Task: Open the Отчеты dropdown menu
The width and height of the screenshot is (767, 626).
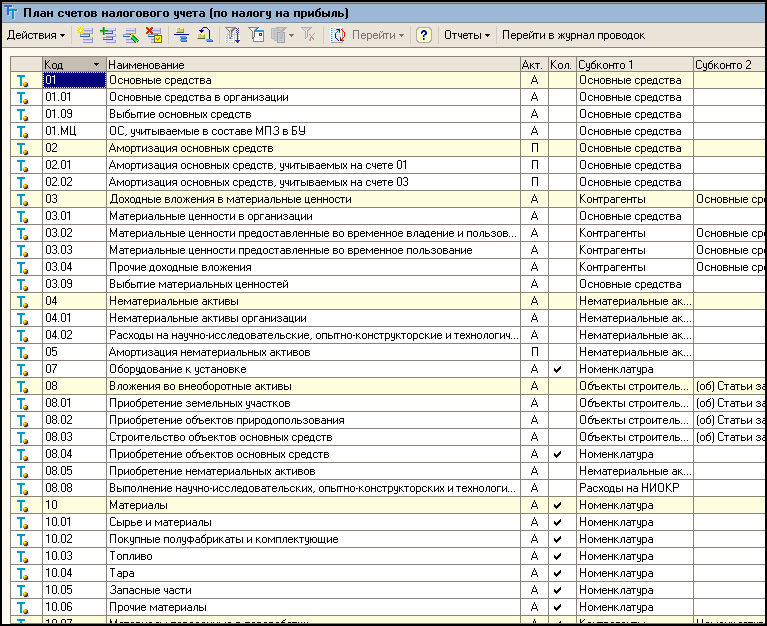Action: click(467, 35)
